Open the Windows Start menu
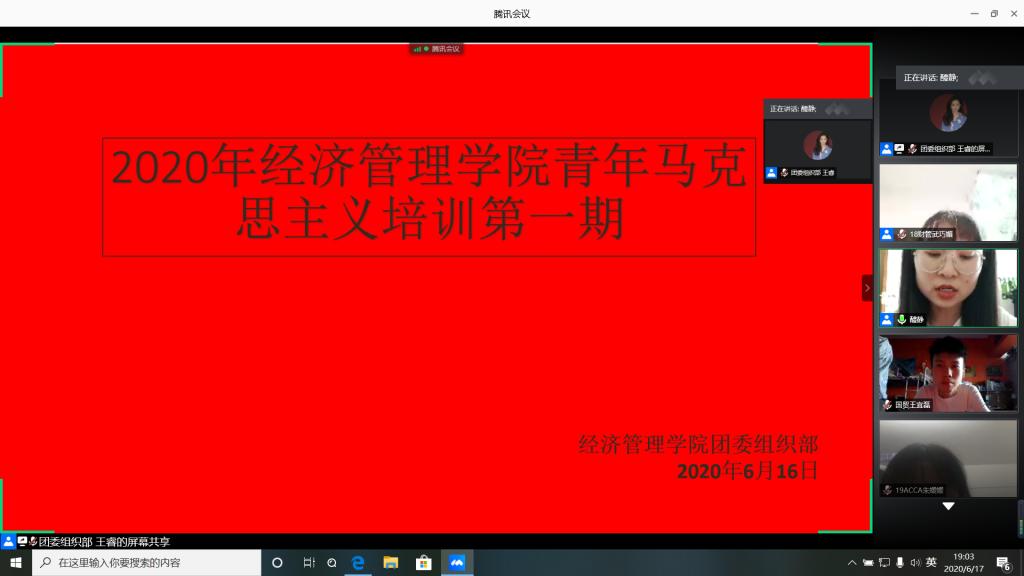This screenshot has width=1024, height=576. point(15,562)
